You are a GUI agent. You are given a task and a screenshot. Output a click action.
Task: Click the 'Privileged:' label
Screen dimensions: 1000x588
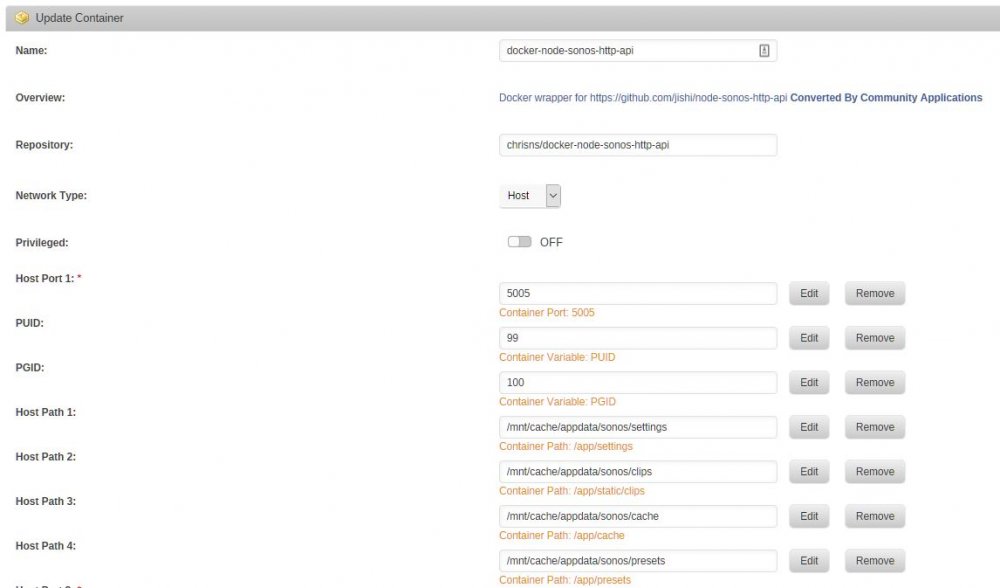tap(41, 243)
